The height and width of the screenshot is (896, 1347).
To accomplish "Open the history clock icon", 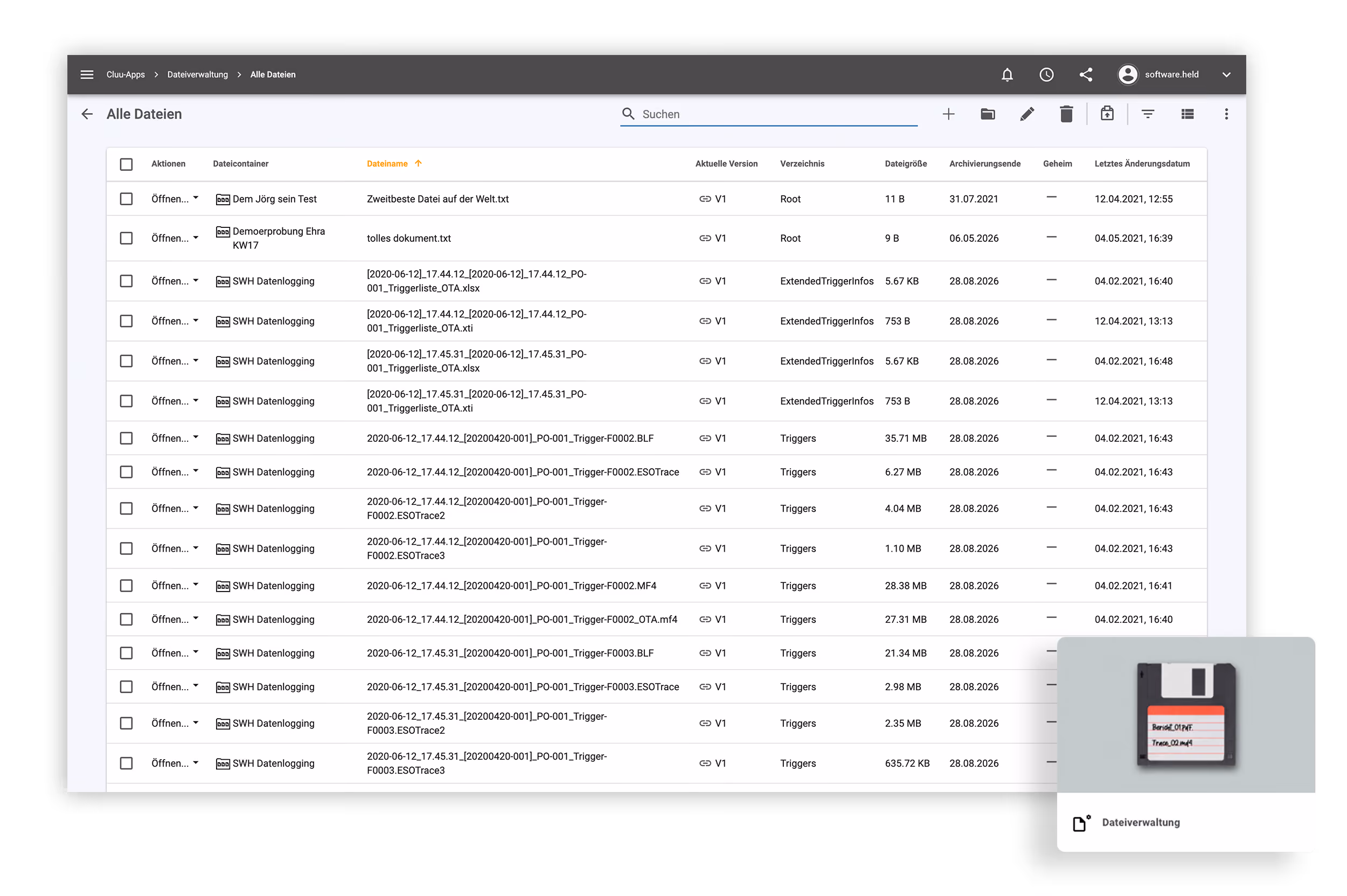I will tap(1046, 74).
